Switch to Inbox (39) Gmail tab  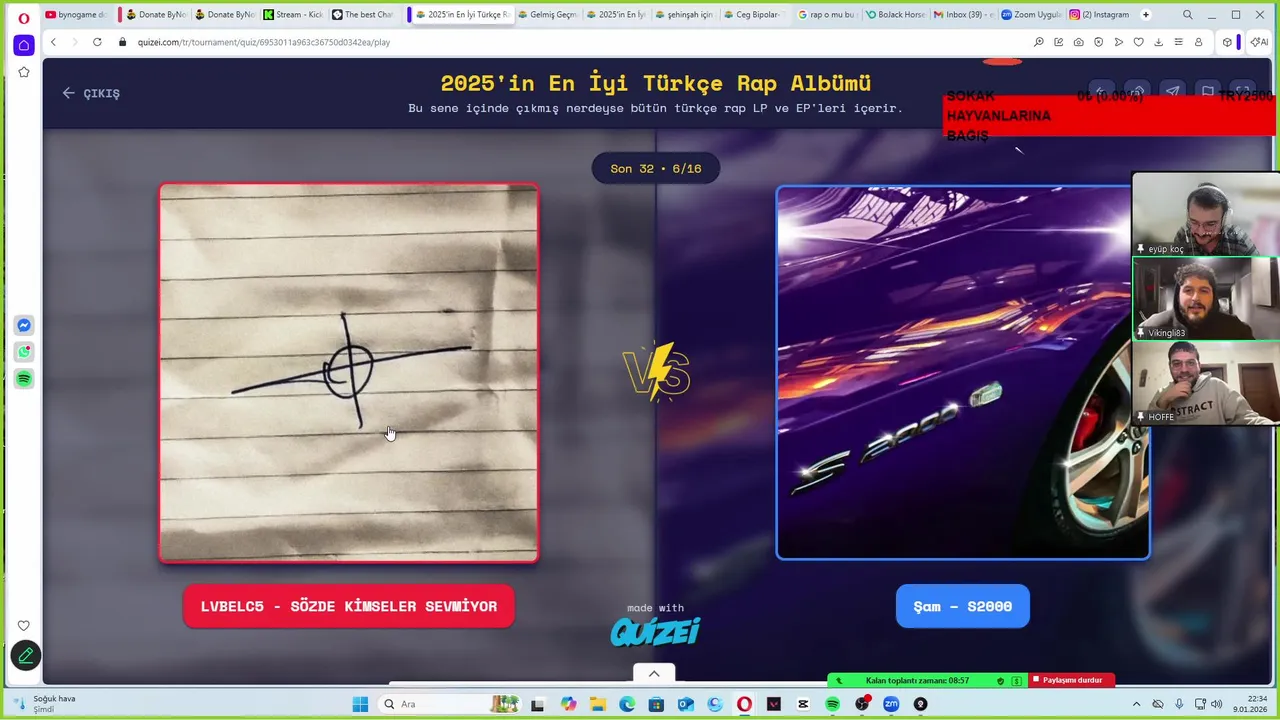[963, 15]
